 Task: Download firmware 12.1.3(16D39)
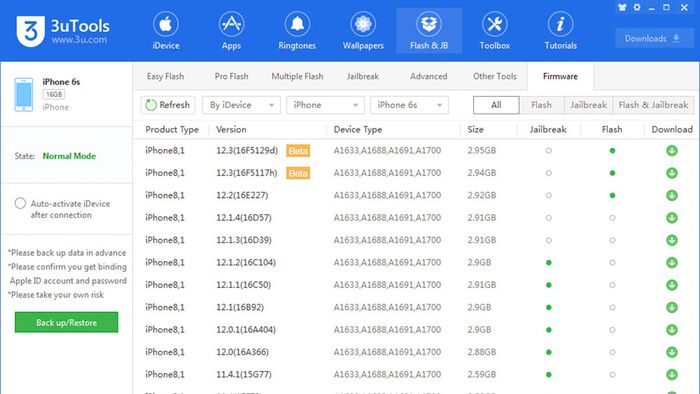pyautogui.click(x=672, y=240)
